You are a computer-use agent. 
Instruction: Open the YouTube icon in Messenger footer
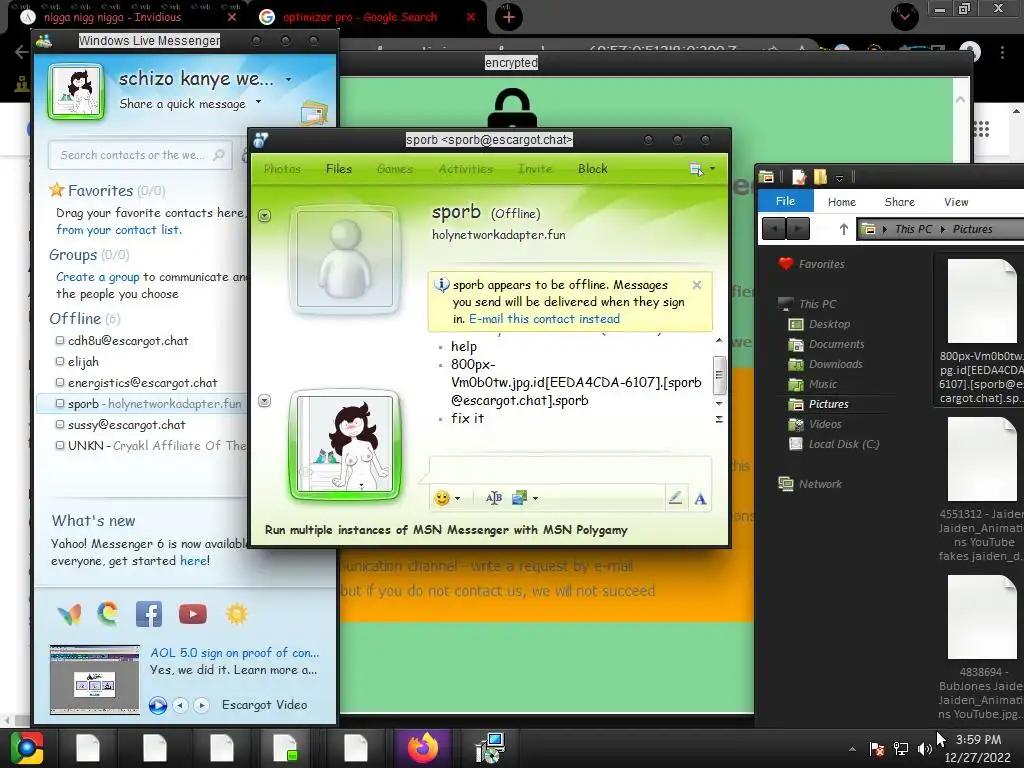(x=193, y=614)
